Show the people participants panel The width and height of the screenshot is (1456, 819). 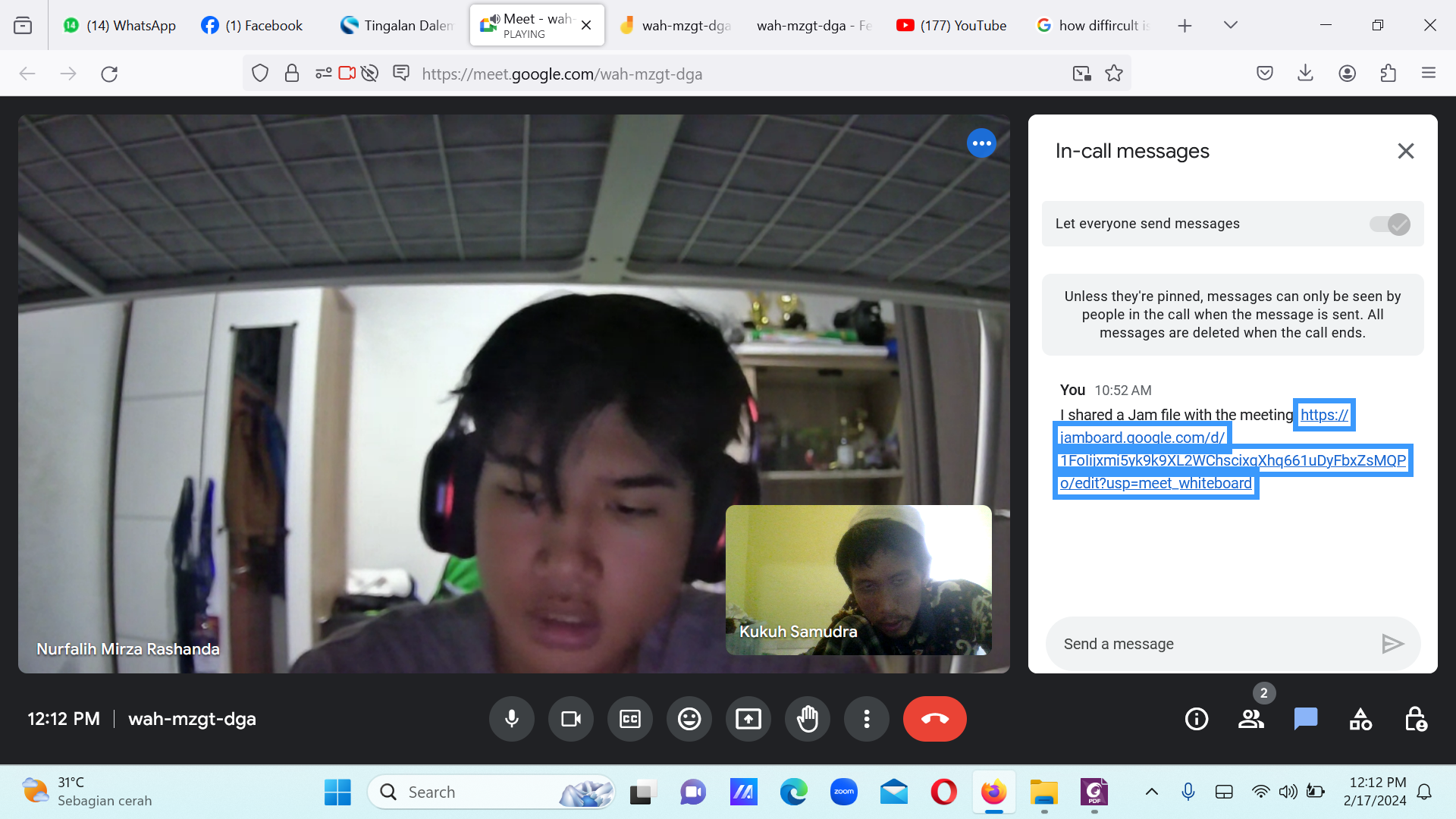pos(1251,719)
